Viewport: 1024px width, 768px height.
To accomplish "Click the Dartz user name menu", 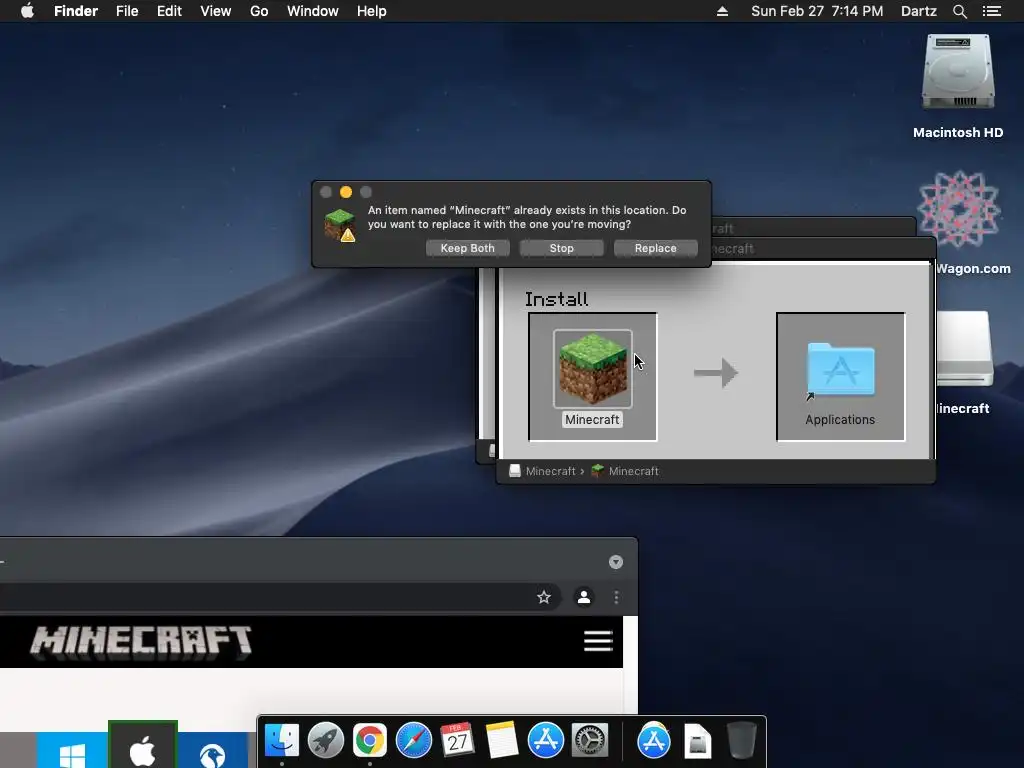I will 919,11.
